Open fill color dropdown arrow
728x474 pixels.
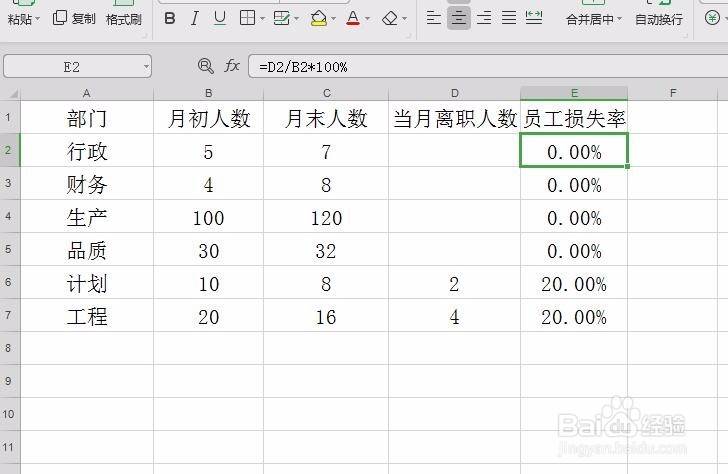click(x=333, y=19)
